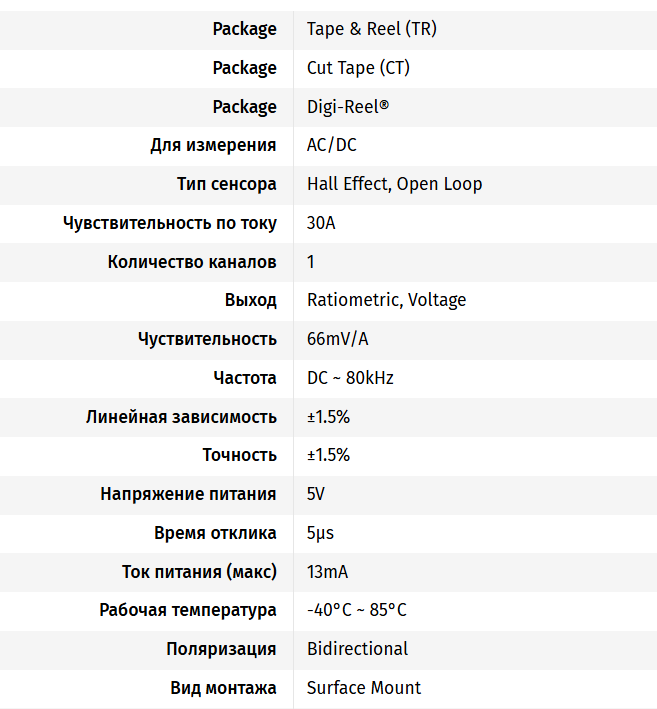Select the 'AC/DC' value text
657x709 pixels.
pos(331,145)
